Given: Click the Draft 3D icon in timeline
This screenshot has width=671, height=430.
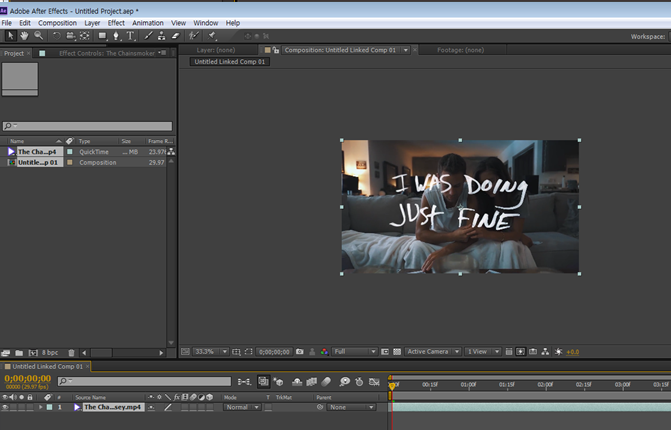Looking at the screenshot, I should [279, 382].
